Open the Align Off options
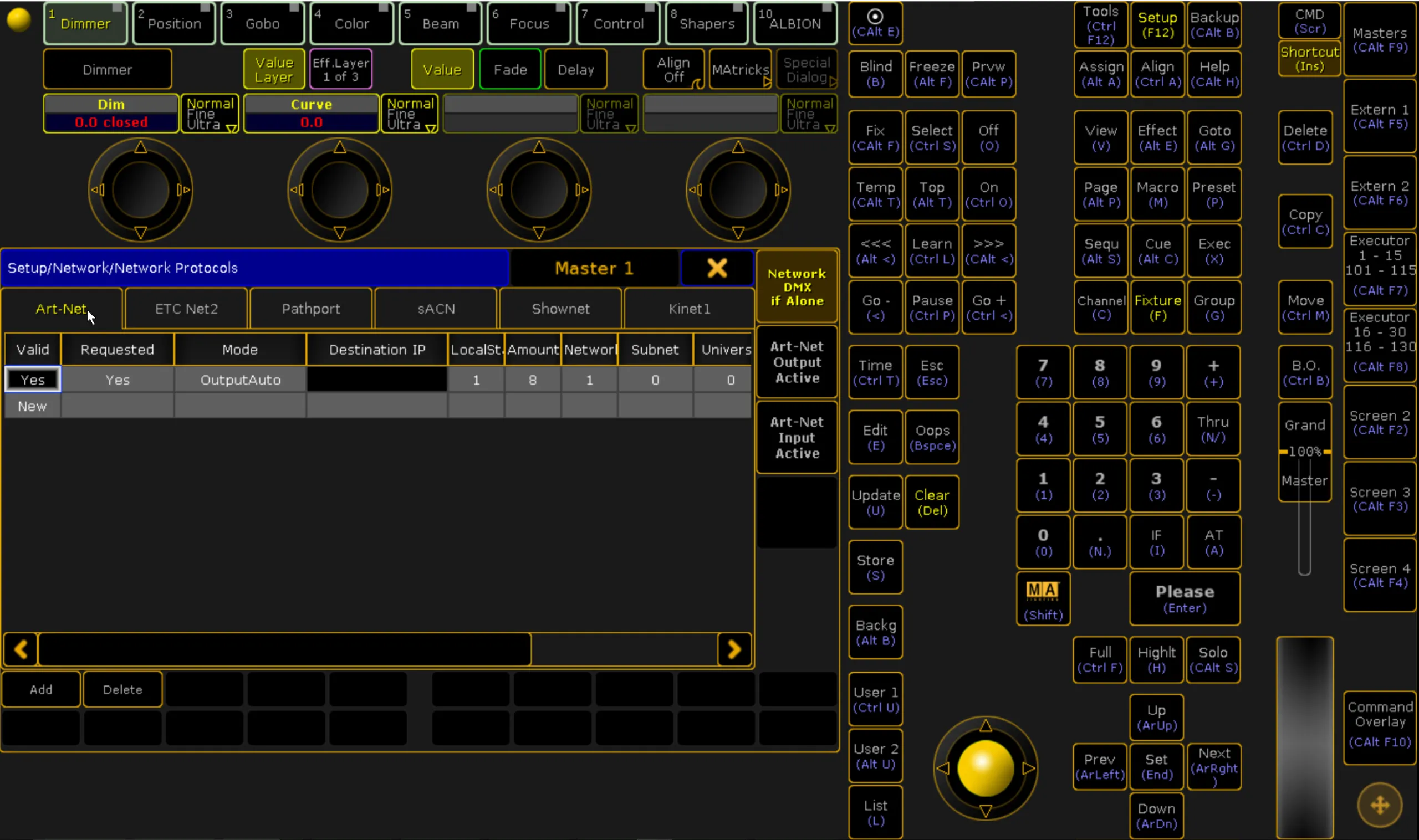The width and height of the screenshot is (1419, 840). (x=674, y=70)
